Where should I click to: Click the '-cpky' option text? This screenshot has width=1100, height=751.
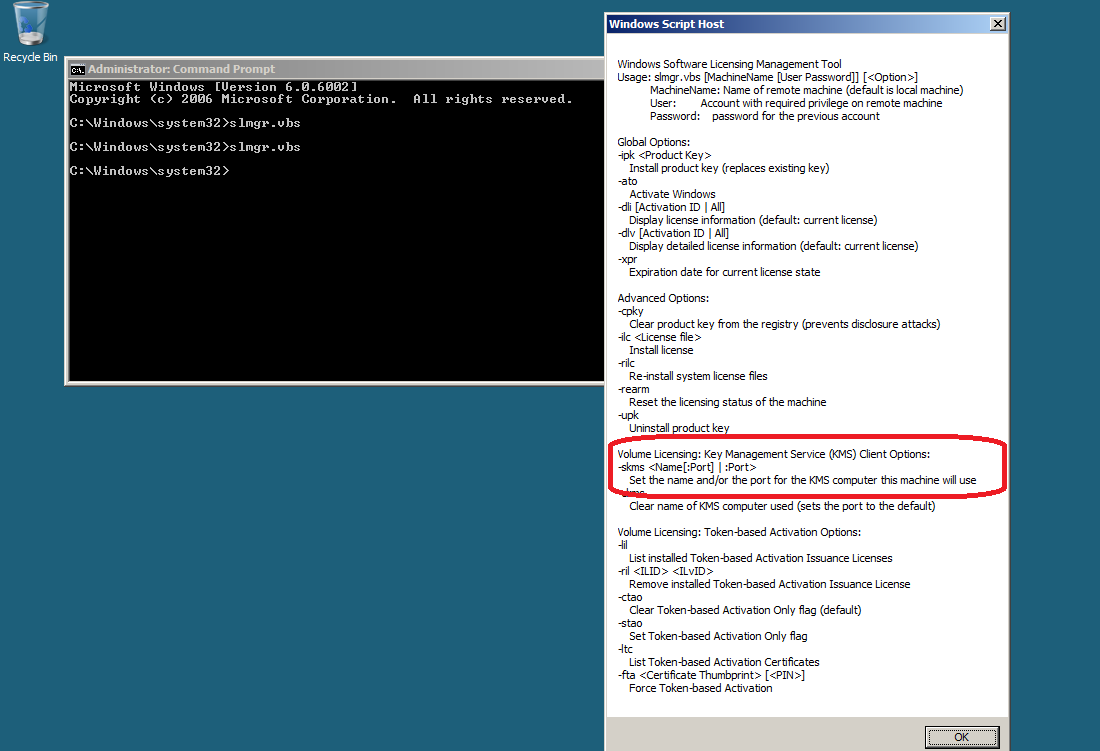630,311
